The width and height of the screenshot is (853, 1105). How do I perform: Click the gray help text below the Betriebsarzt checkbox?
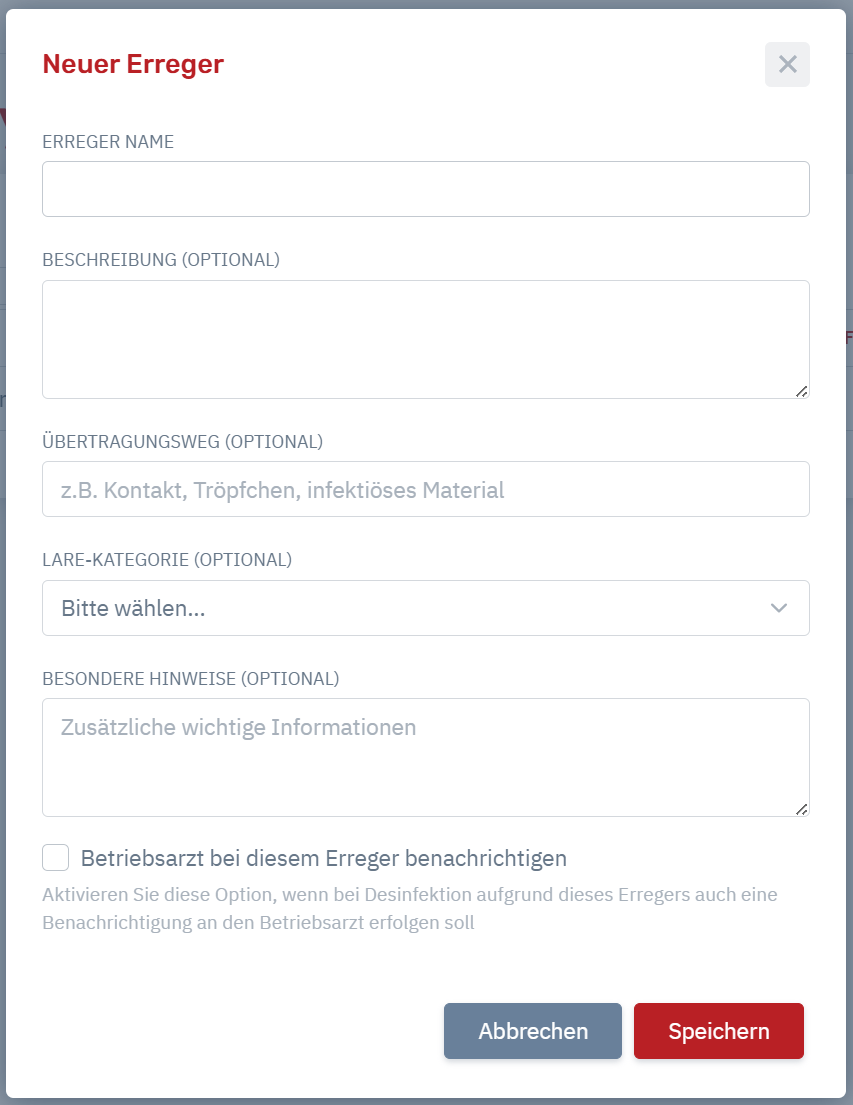pyautogui.click(x=410, y=908)
